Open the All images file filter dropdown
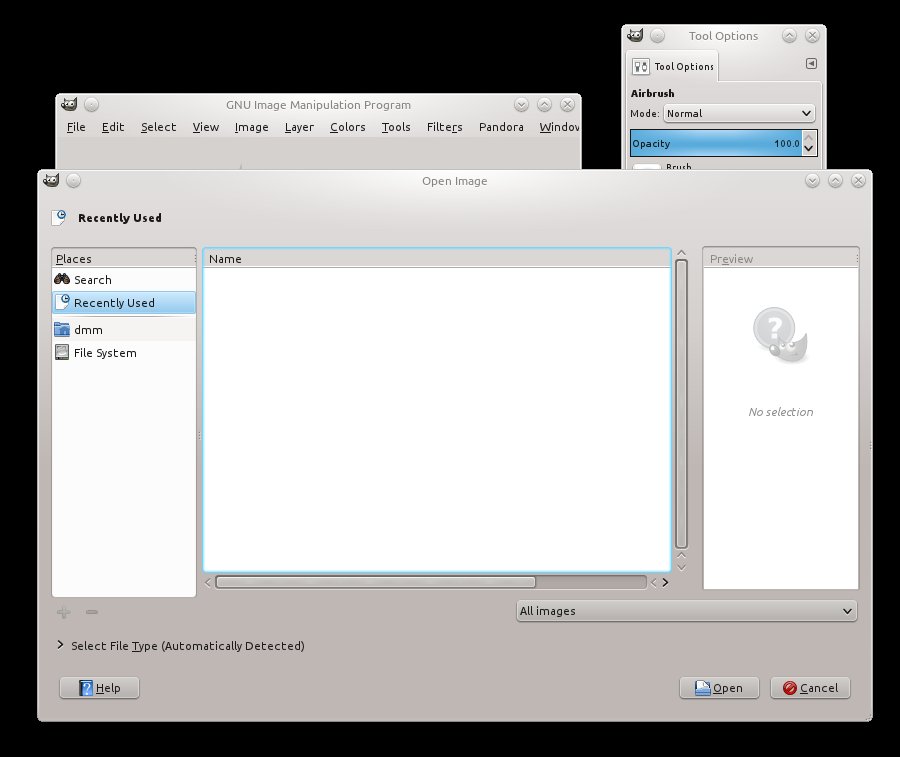The image size is (900, 757). pos(686,611)
